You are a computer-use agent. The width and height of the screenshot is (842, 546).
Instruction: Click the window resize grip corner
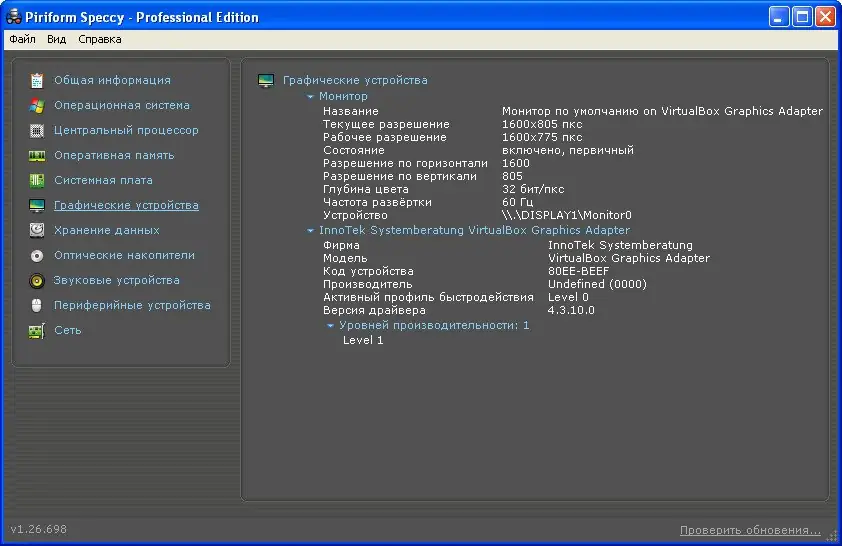point(832,536)
